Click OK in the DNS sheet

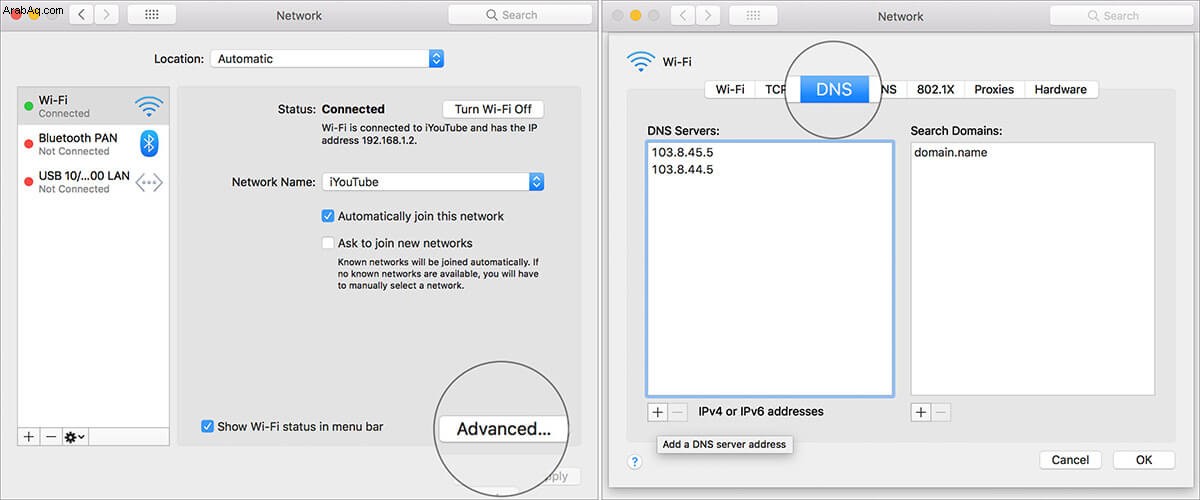[x=1144, y=460]
